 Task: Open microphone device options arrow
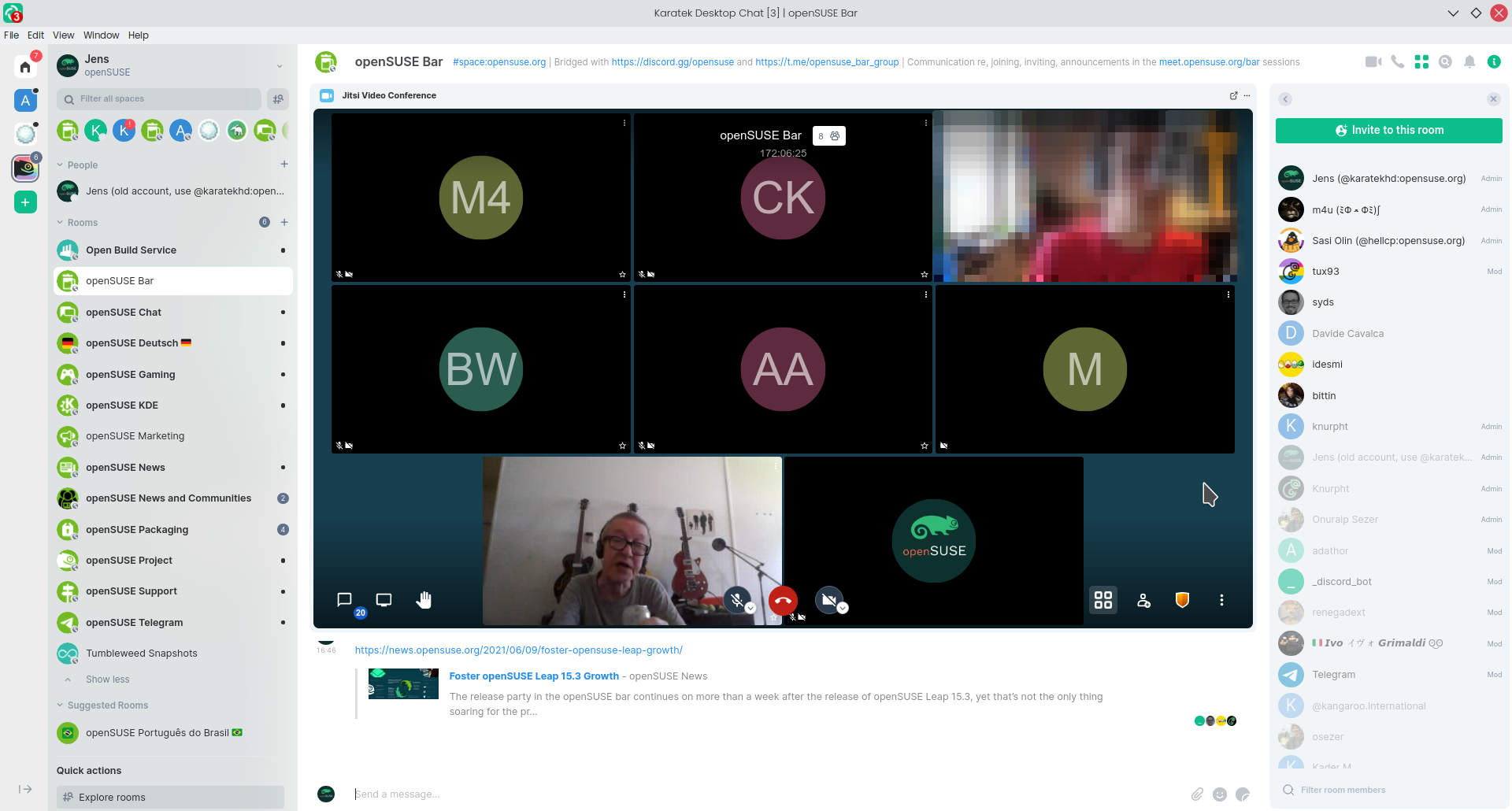750,608
